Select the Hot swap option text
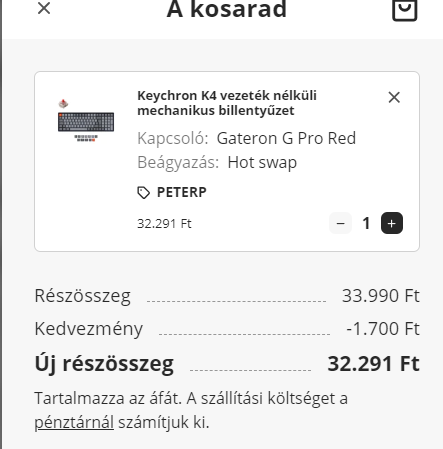Image resolution: width=443 pixels, height=449 pixels. (x=262, y=163)
